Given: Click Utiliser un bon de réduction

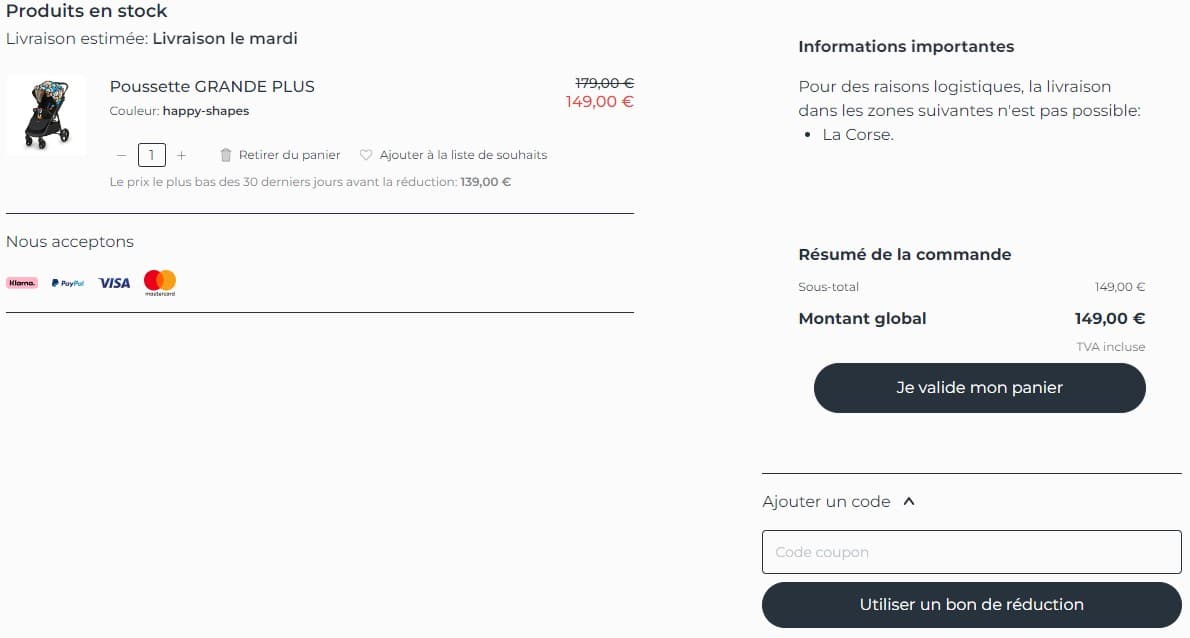Looking at the screenshot, I should coord(971,604).
